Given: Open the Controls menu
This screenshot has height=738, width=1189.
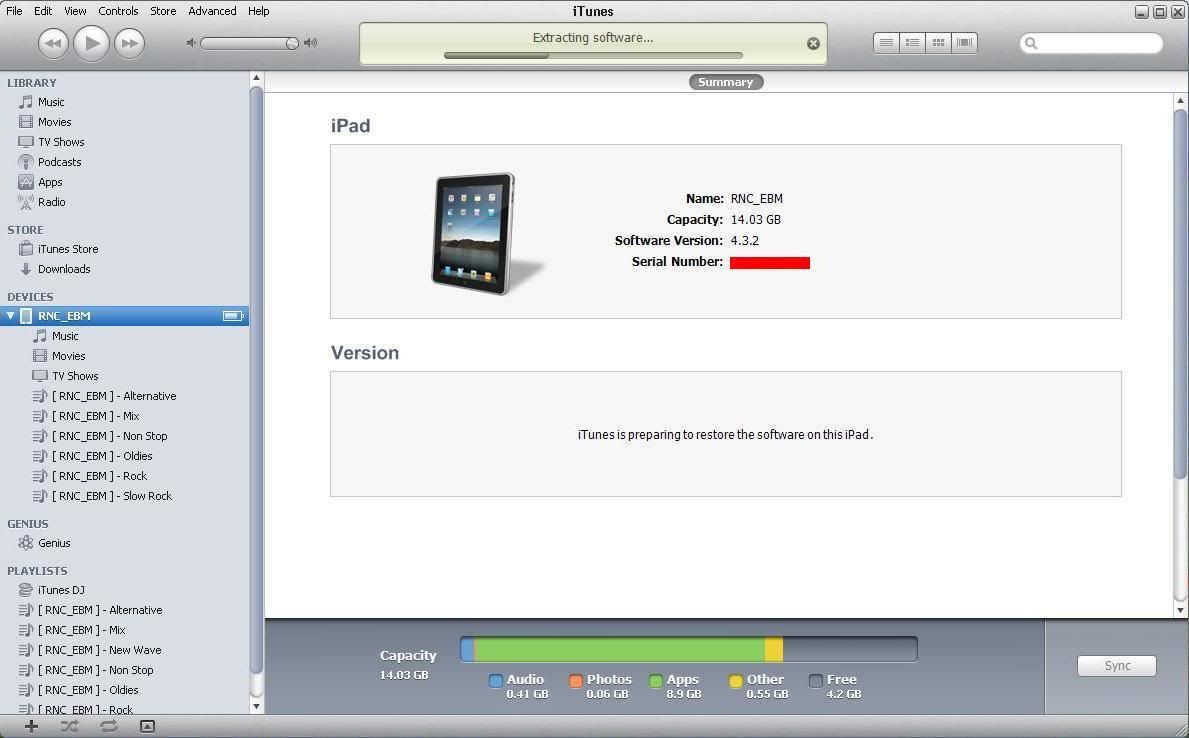Looking at the screenshot, I should pos(118,11).
